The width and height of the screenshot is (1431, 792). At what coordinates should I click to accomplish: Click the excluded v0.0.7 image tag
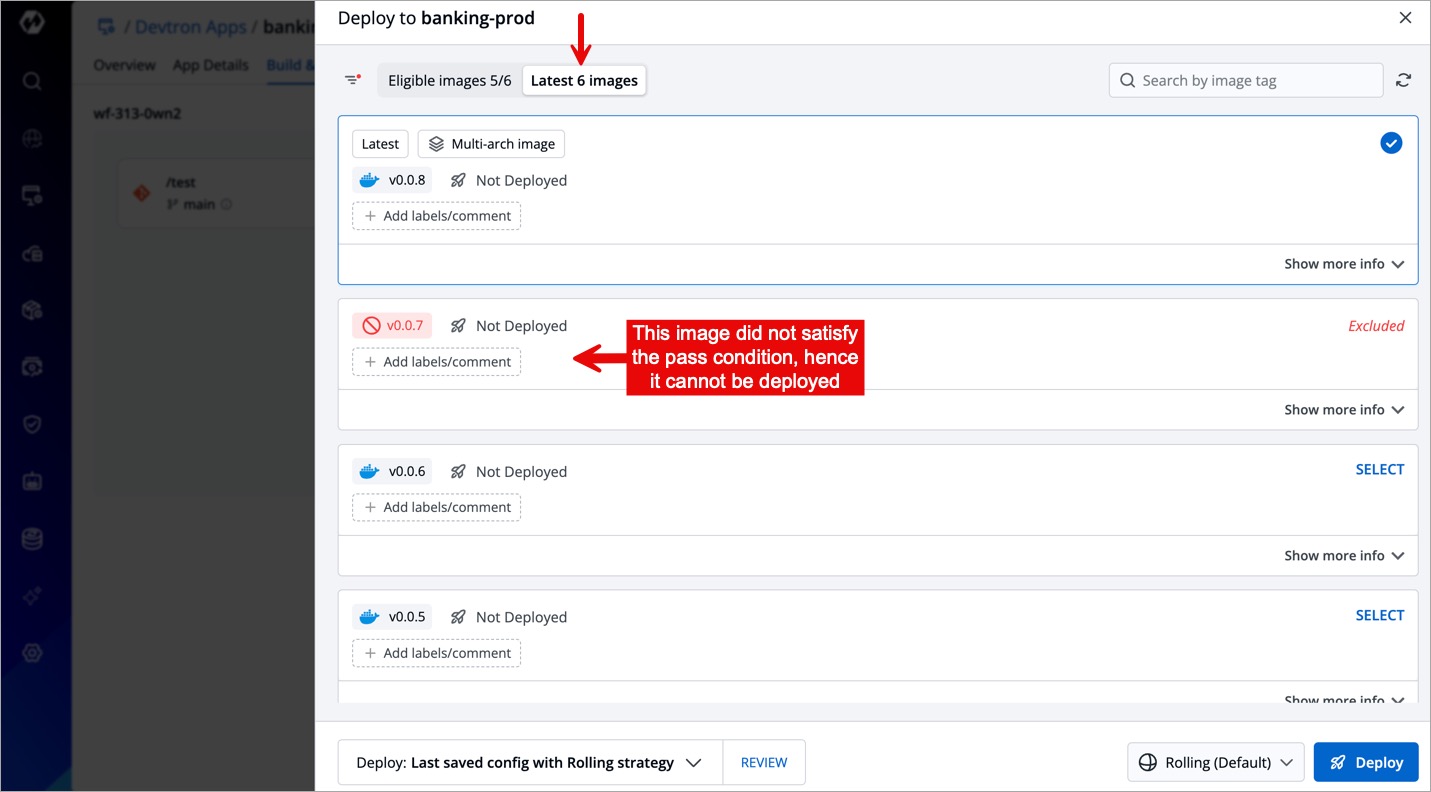tap(392, 326)
